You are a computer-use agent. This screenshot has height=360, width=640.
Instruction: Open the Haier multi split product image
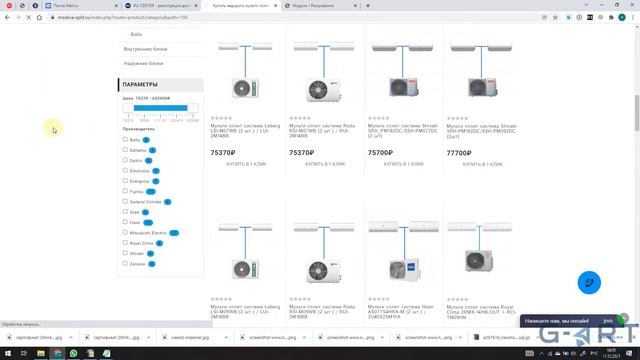point(404,252)
